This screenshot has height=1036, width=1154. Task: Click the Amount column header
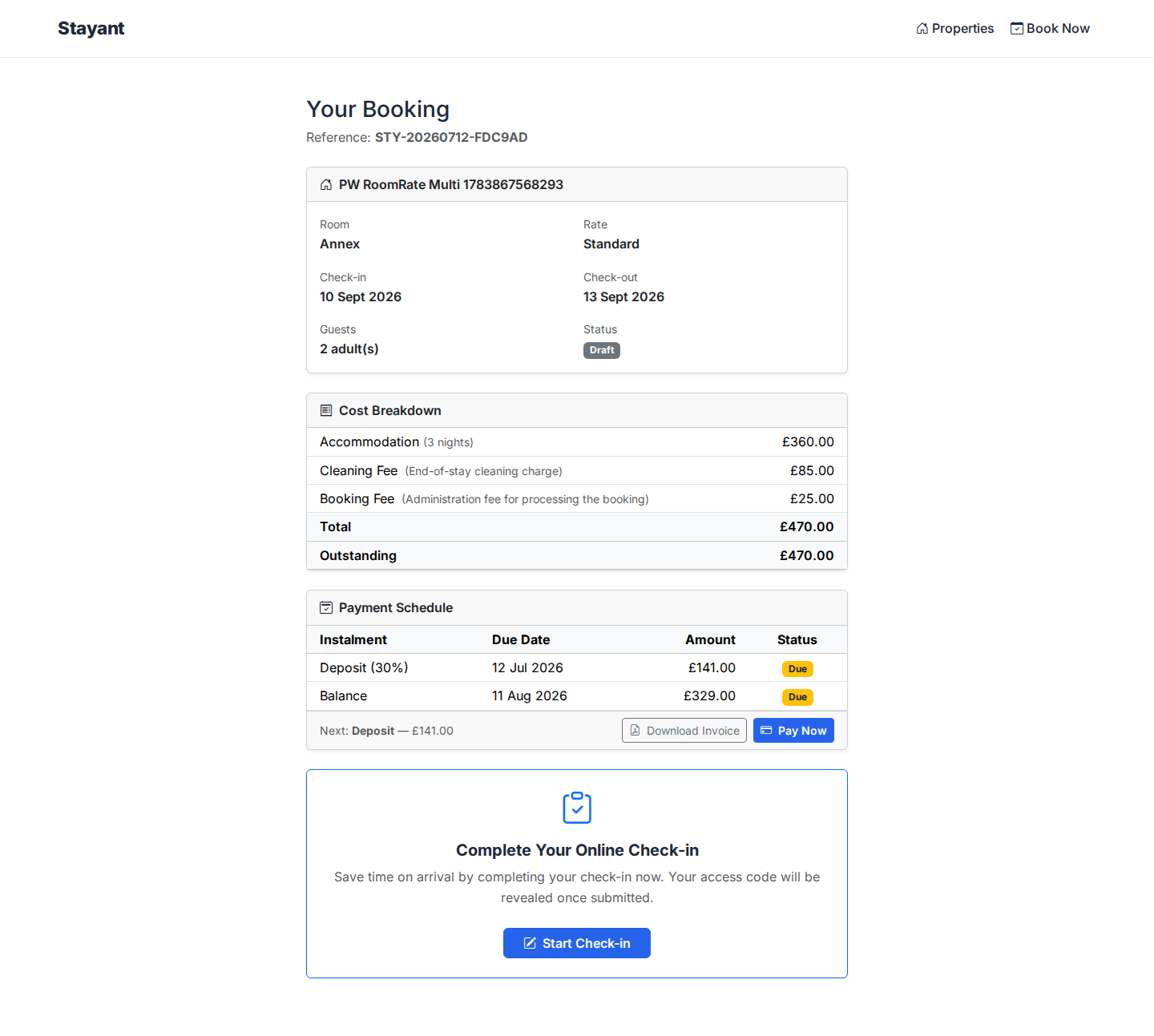710,639
